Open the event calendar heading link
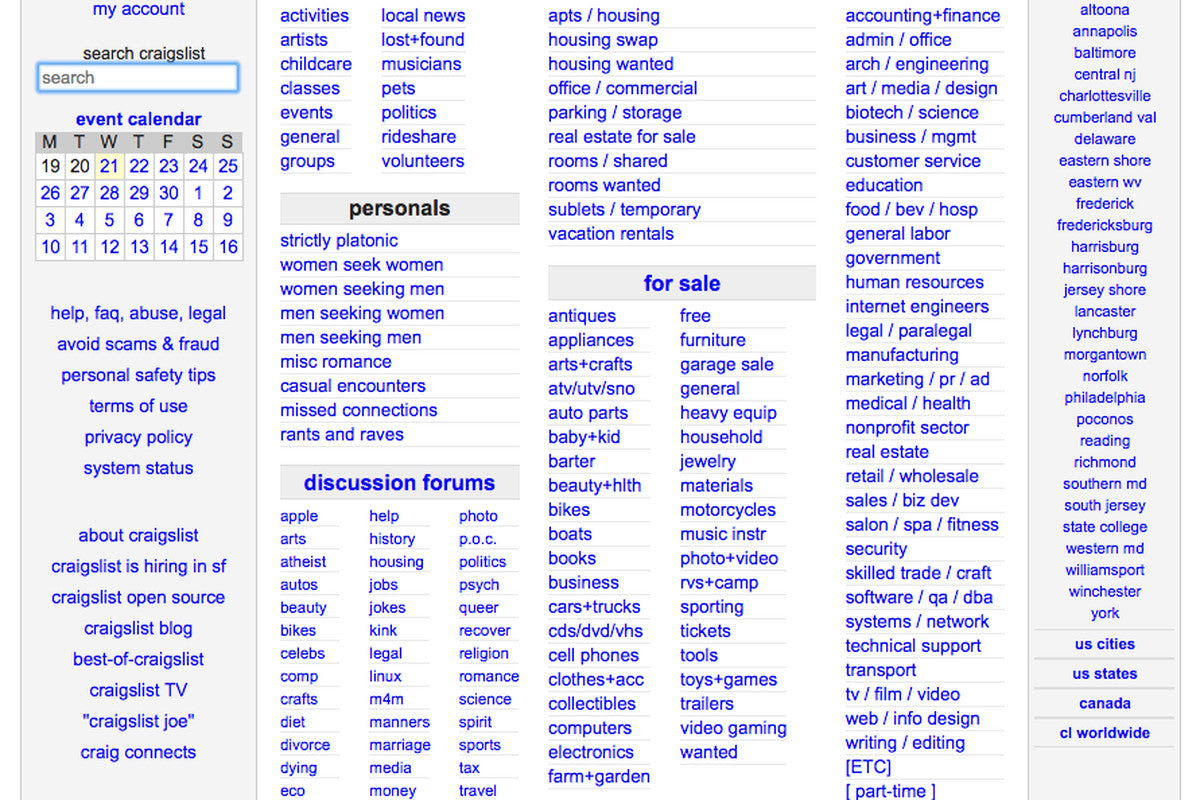The image size is (1200, 800). pyautogui.click(x=138, y=119)
